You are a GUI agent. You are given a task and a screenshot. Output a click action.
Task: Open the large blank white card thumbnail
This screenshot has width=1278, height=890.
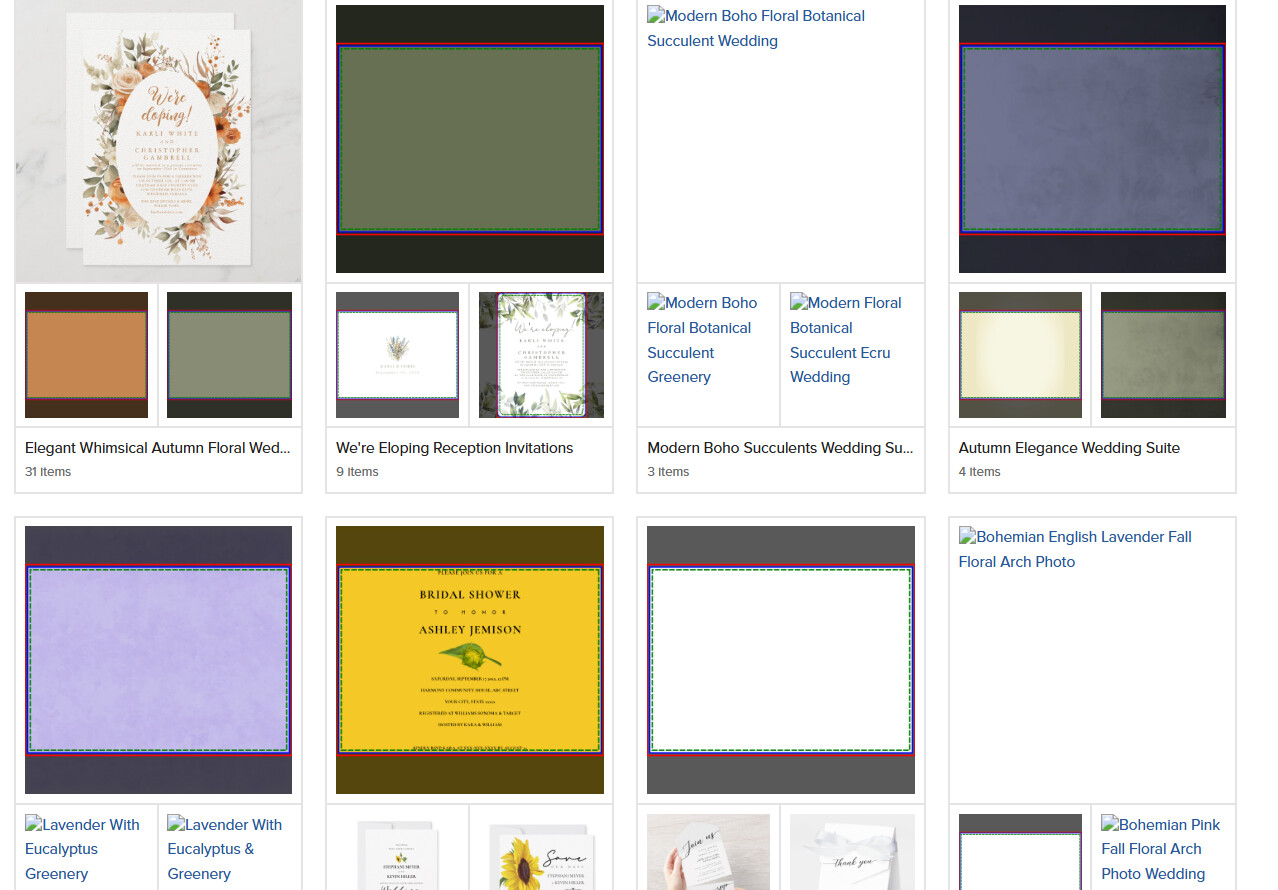(x=781, y=660)
